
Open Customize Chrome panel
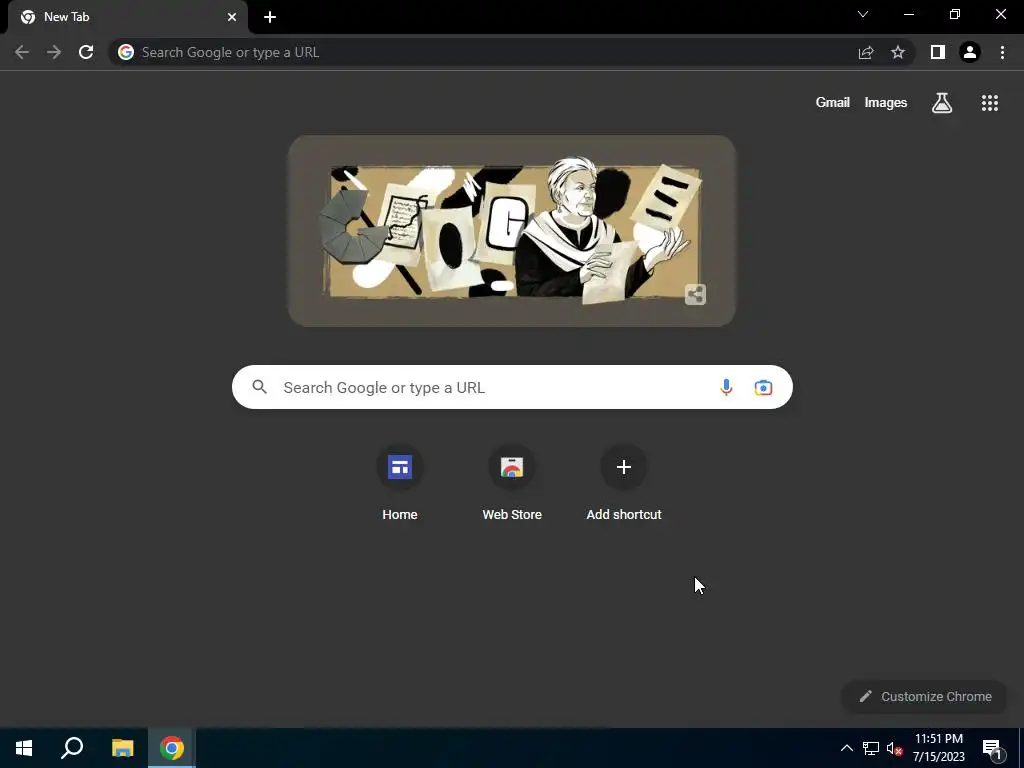[926, 696]
